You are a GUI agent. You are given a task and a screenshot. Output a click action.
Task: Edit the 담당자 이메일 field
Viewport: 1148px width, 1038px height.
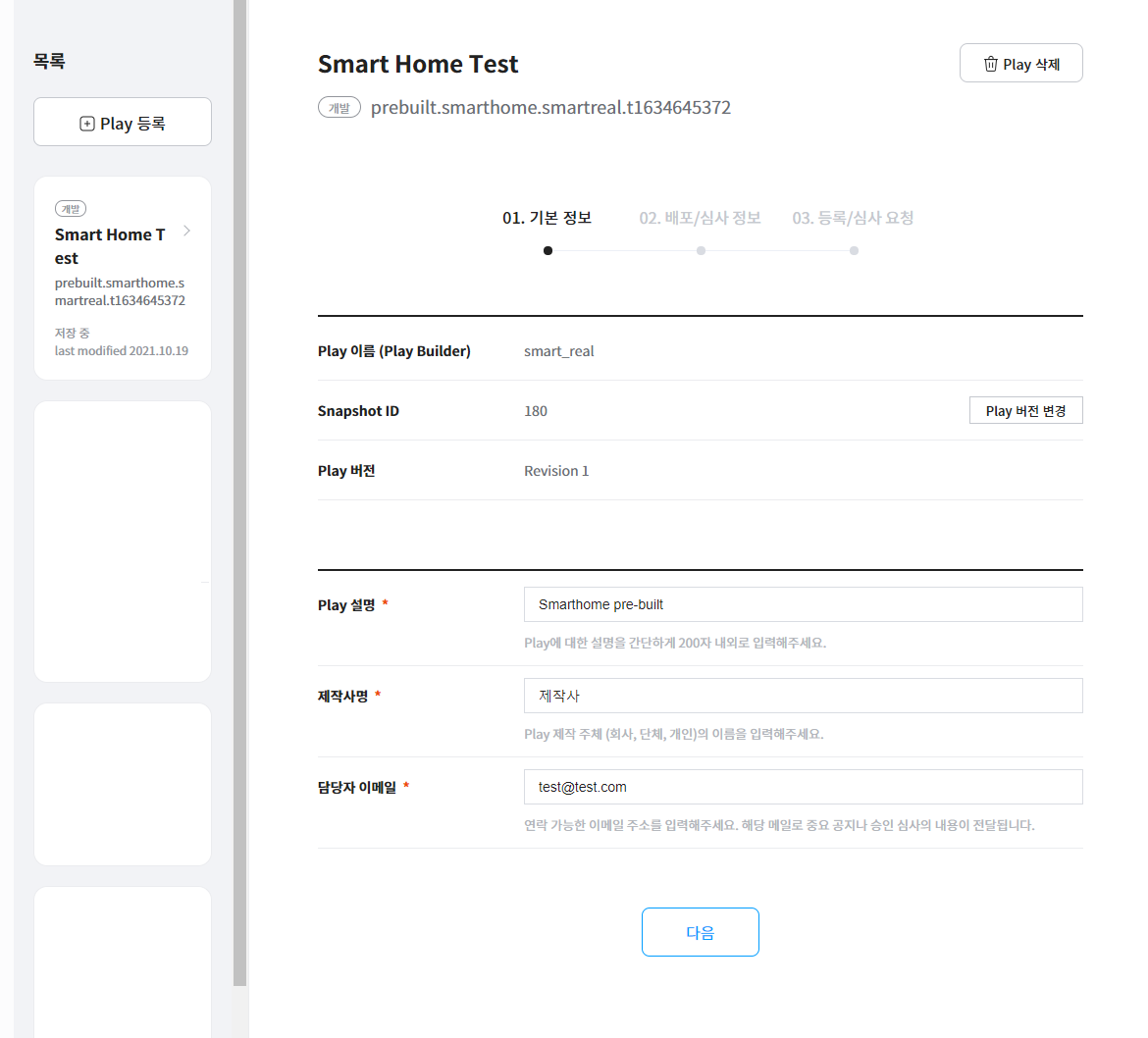803,787
